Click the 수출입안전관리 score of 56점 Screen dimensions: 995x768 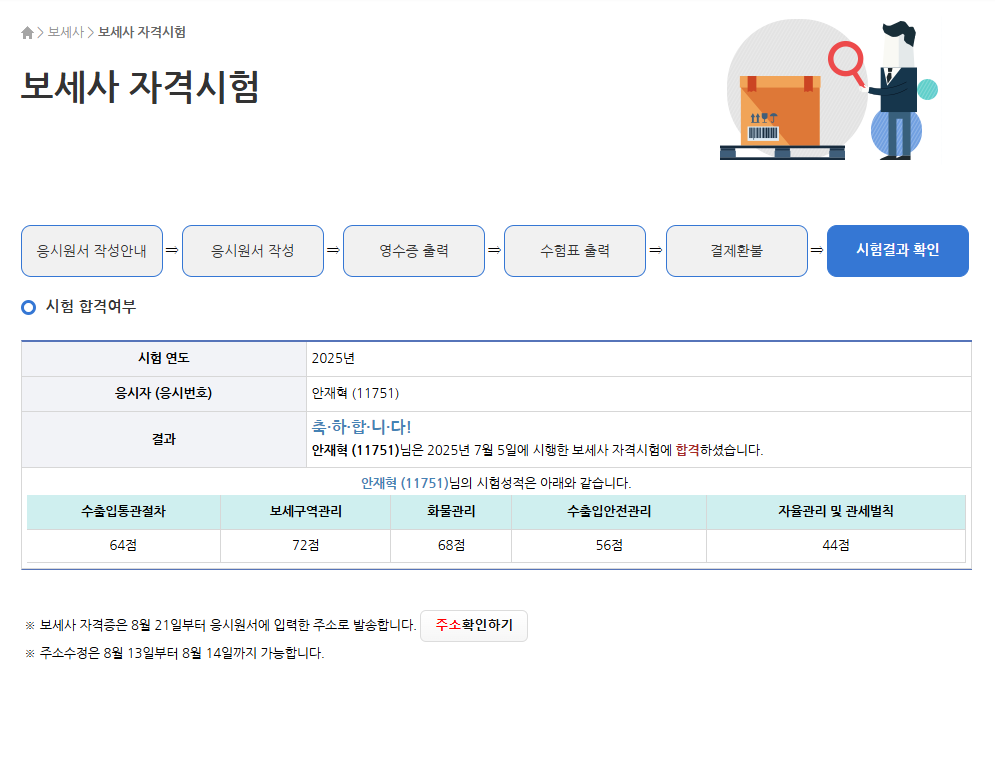point(608,545)
